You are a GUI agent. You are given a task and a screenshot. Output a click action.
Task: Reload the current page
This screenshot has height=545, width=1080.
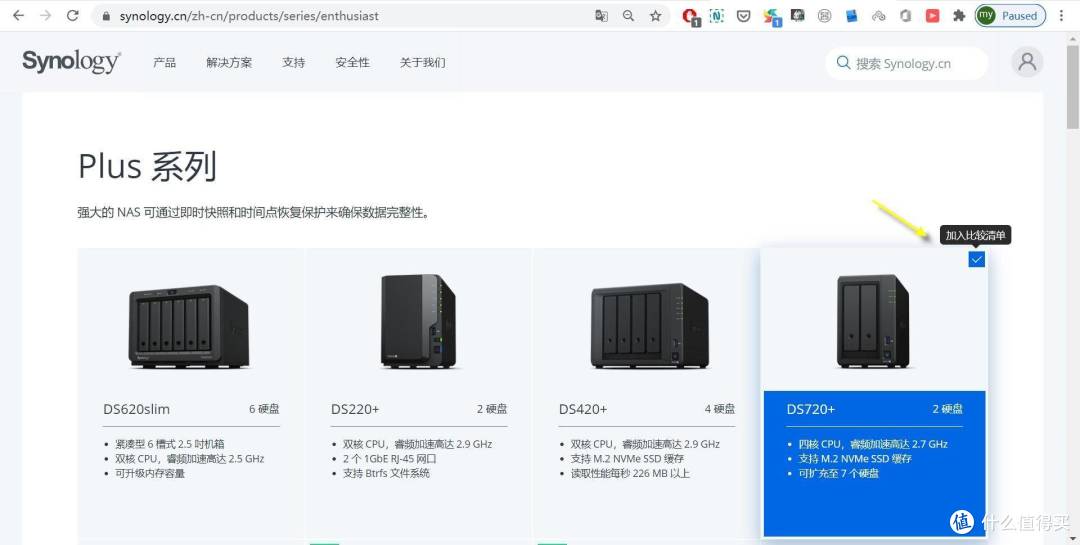[72, 15]
